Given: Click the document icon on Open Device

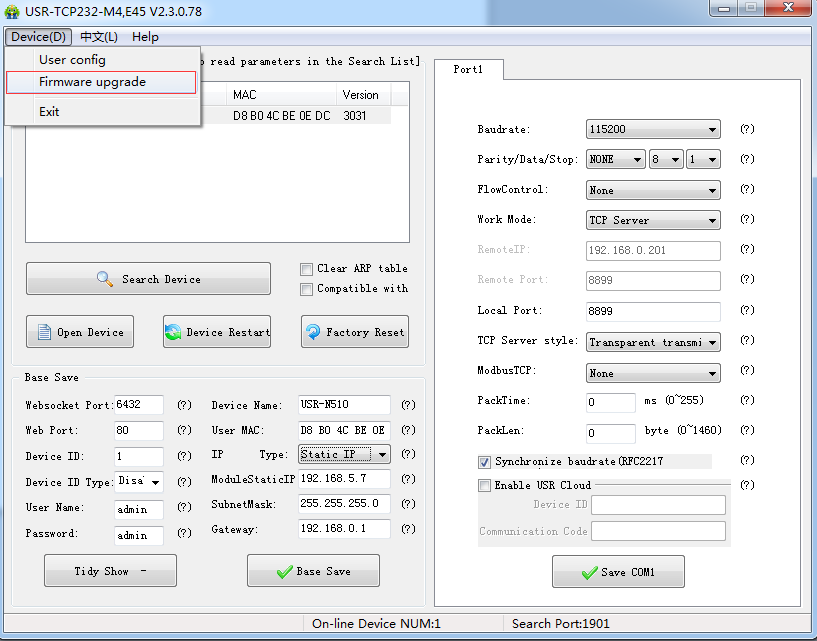Looking at the screenshot, I should click(44, 332).
